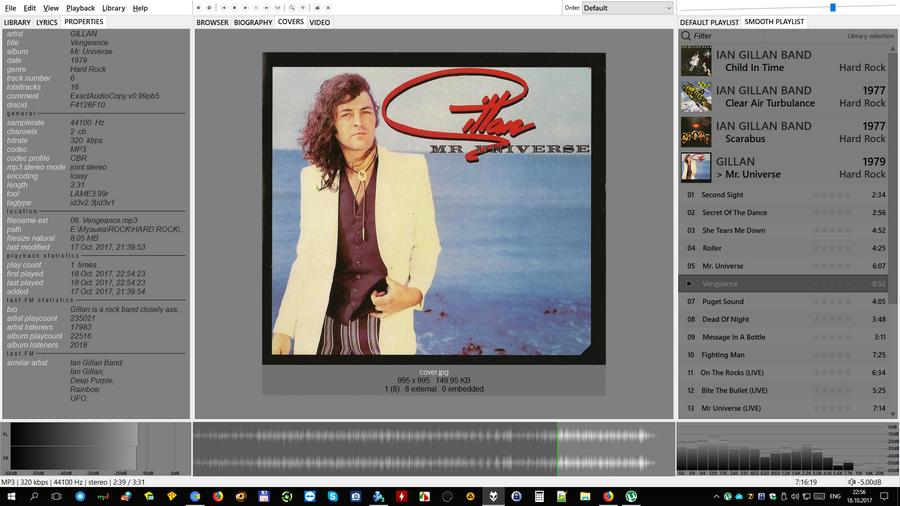Screen dimensions: 900x506
Task: Open File Explorer from the taskbar
Action: 585,496
